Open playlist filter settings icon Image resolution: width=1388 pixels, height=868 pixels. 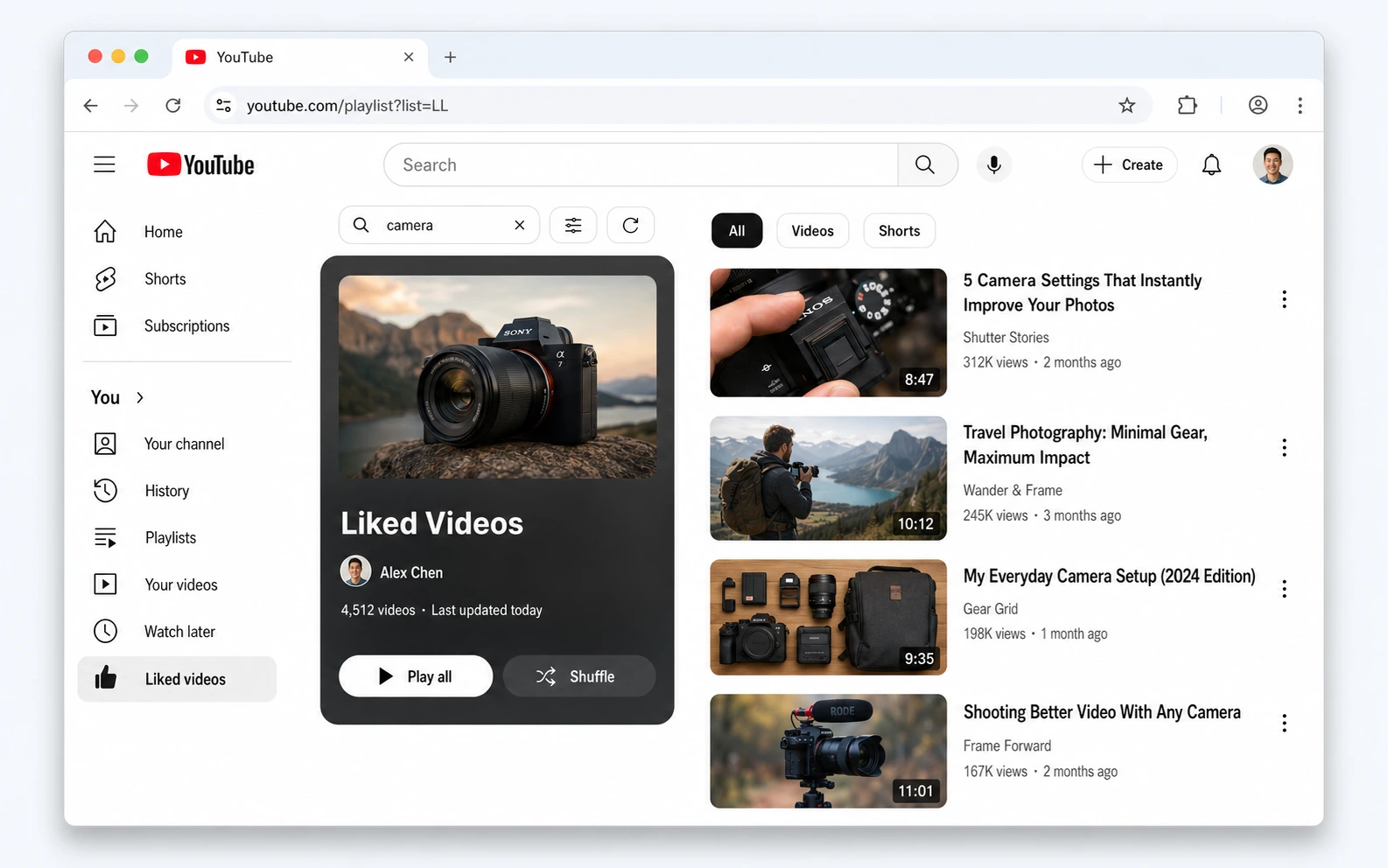pyautogui.click(x=573, y=226)
